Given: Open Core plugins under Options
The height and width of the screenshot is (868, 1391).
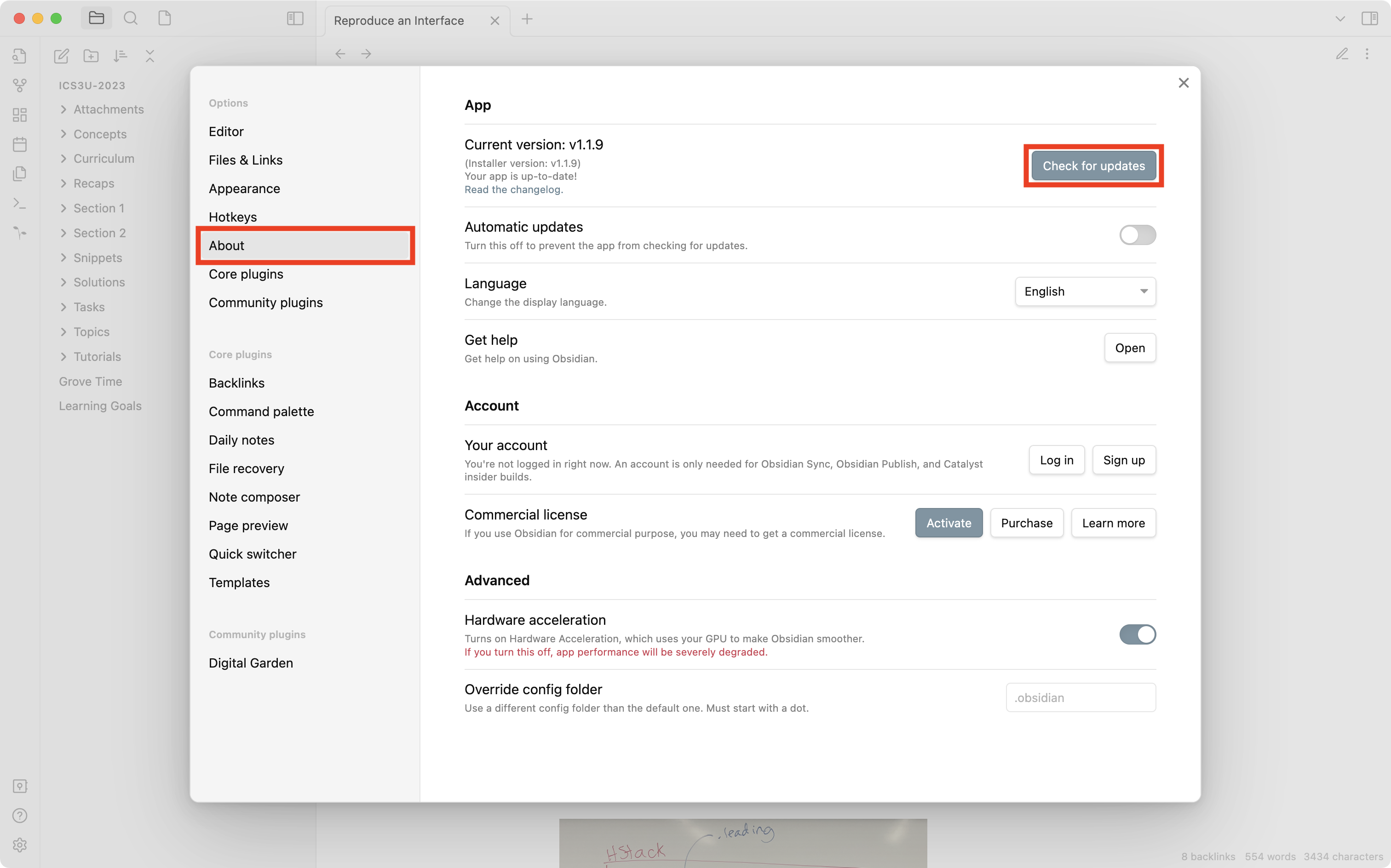Looking at the screenshot, I should [305, 274].
